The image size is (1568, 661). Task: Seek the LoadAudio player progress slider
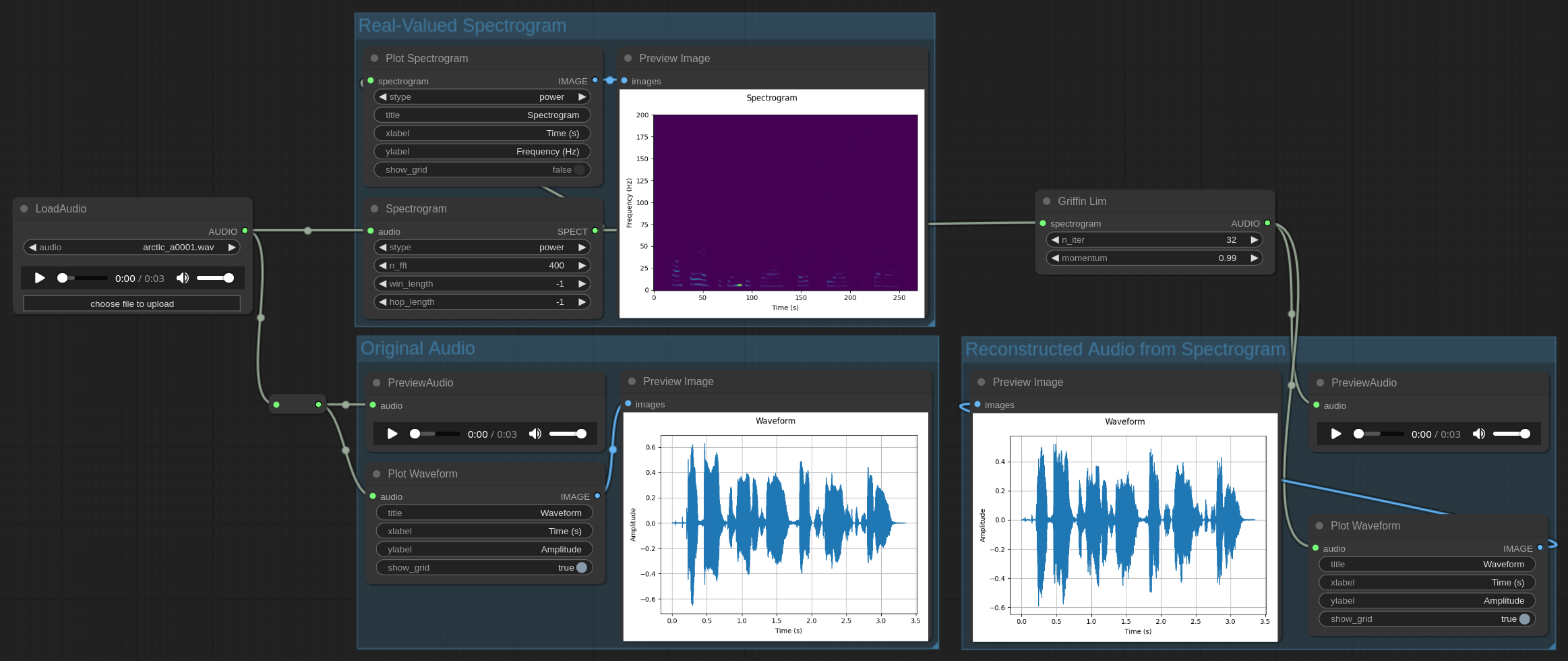82,278
